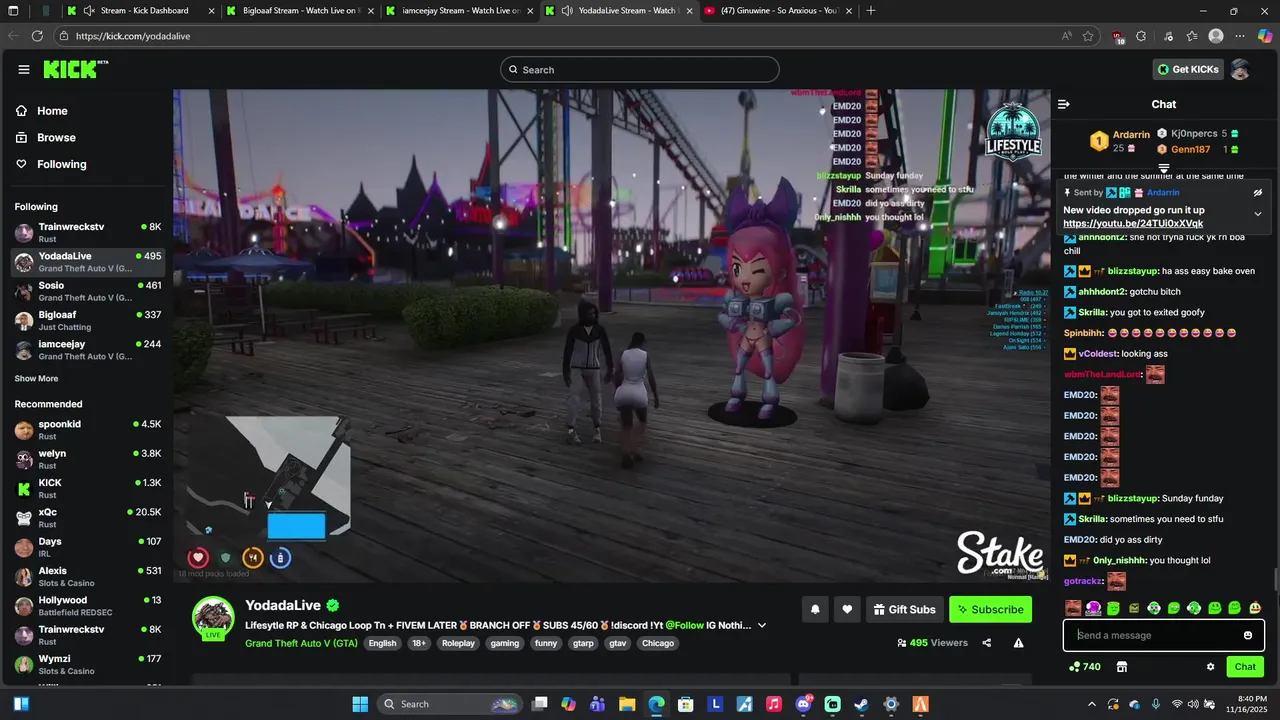
Task: Add page to favorites star
Action: (x=1090, y=36)
